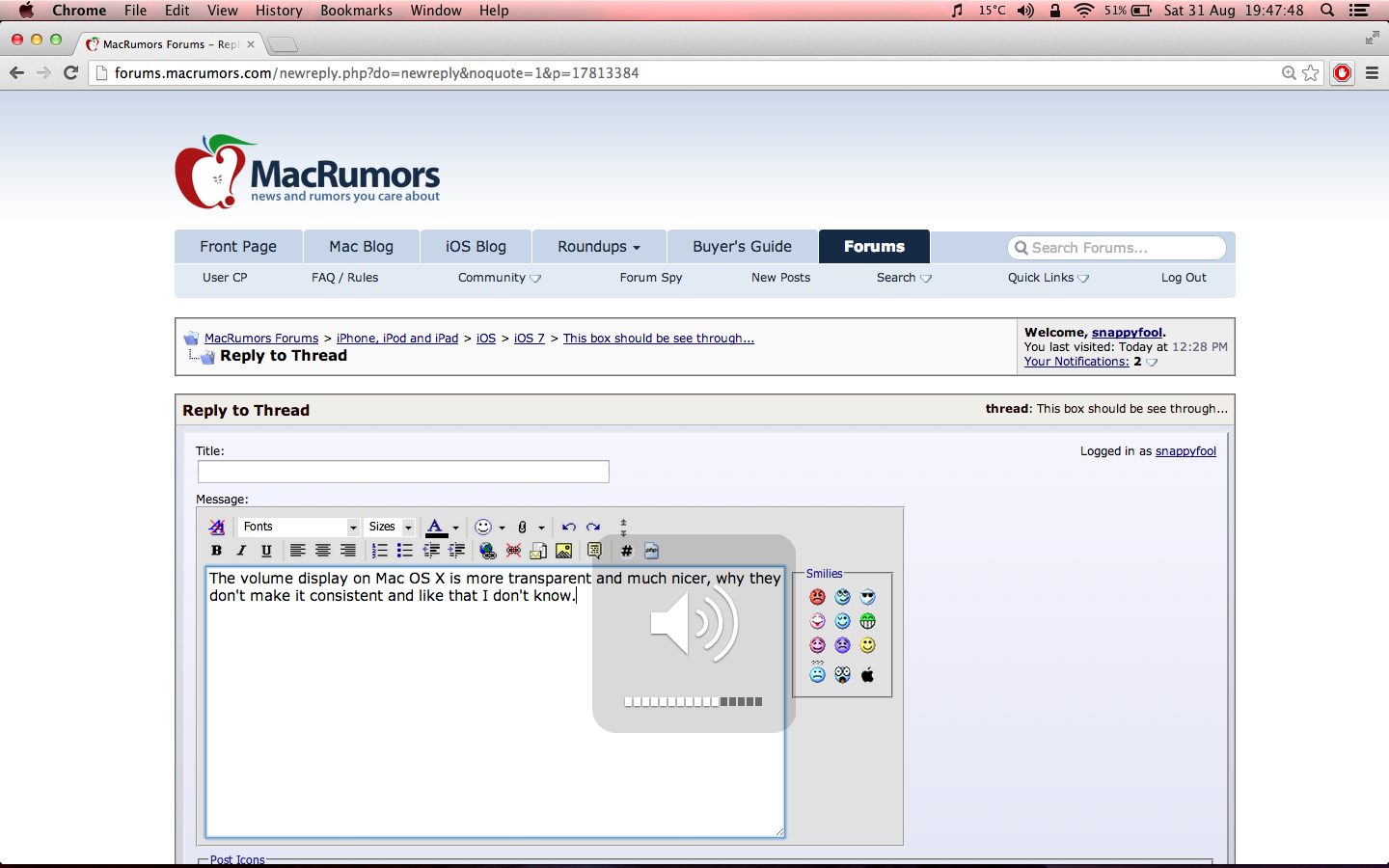Toggle bold formatting in the editor
This screenshot has width=1389, height=868.
[216, 551]
